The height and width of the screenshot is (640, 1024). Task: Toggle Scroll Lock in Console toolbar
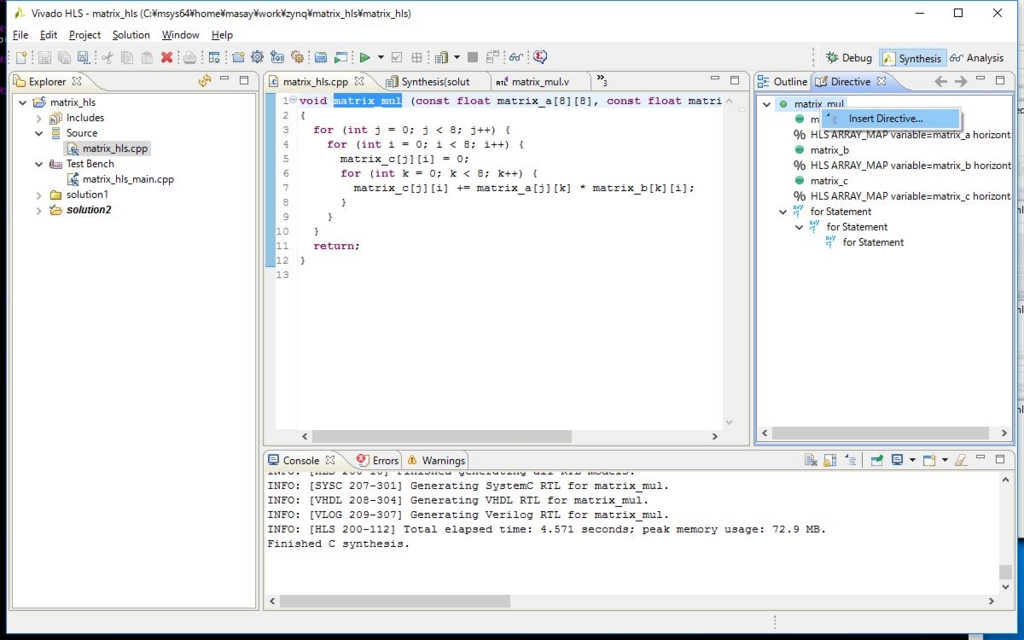(829, 460)
